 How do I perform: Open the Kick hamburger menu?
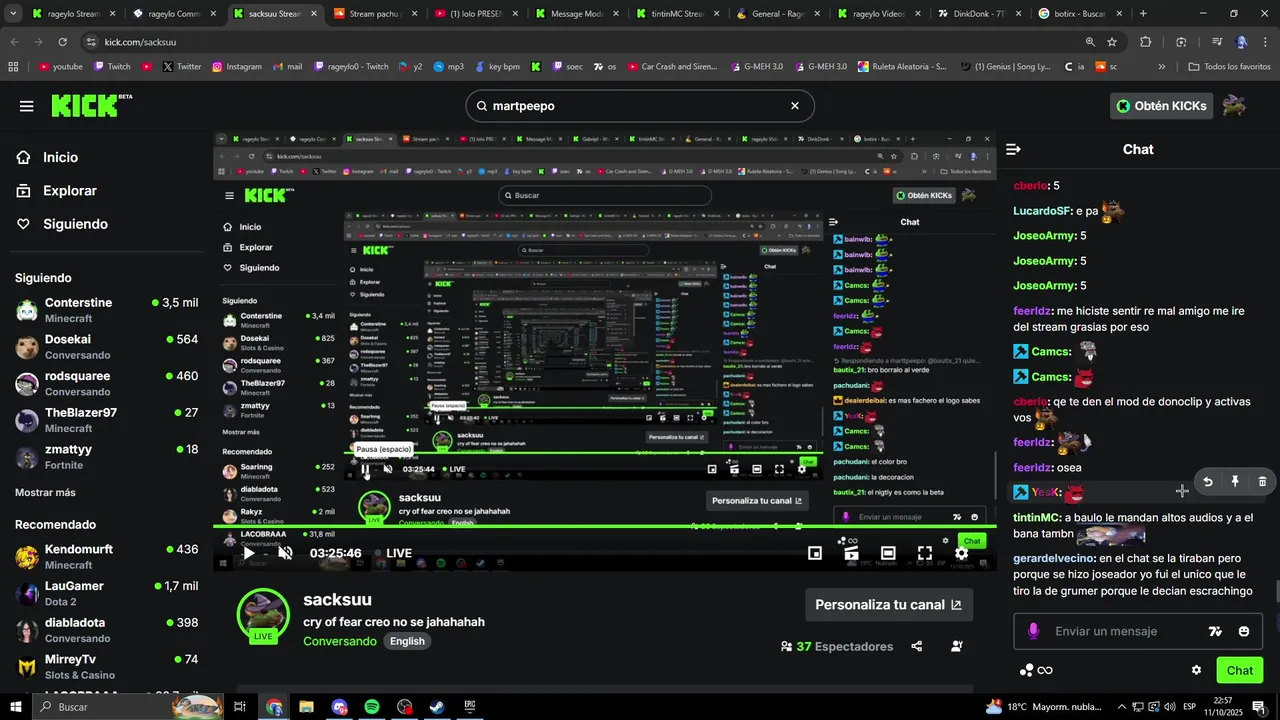click(x=27, y=106)
